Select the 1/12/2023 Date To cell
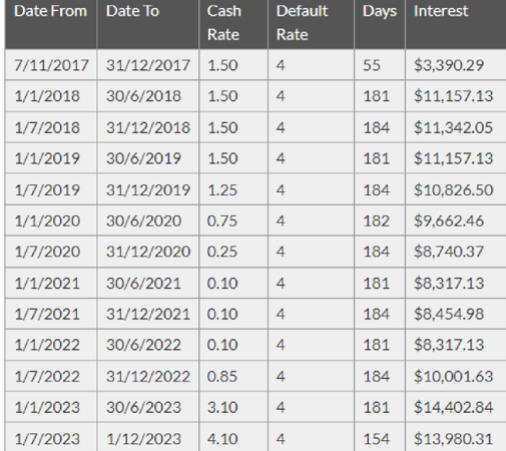506x451 pixels. point(148,439)
